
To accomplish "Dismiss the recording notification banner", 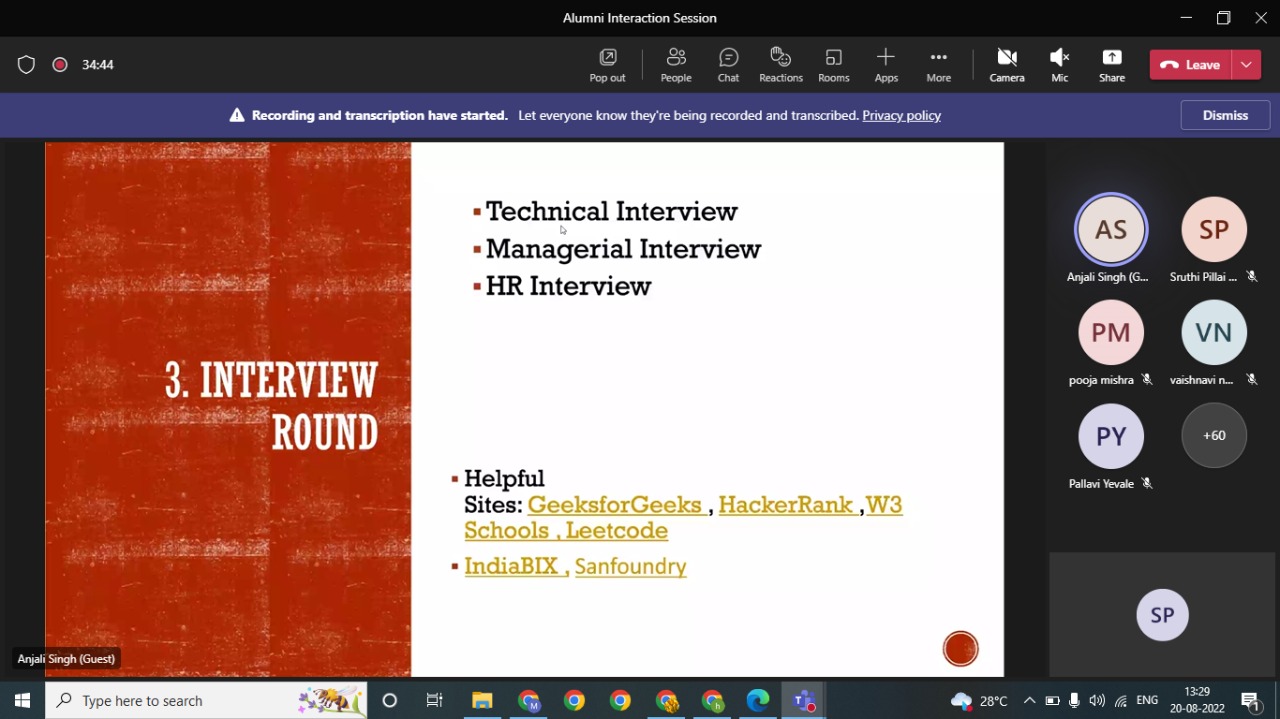I will click(1225, 115).
